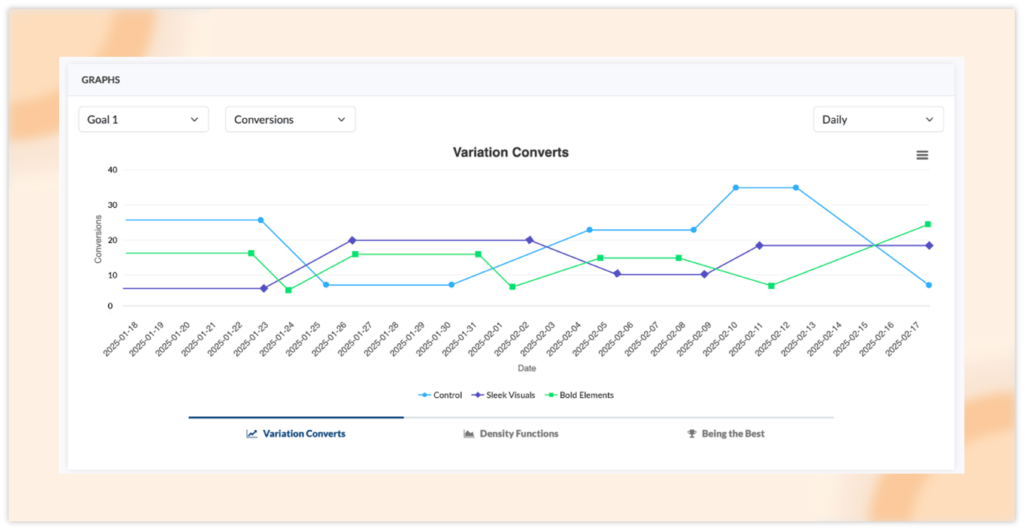Click the Date x-axis title
1024x530 pixels.
527,368
